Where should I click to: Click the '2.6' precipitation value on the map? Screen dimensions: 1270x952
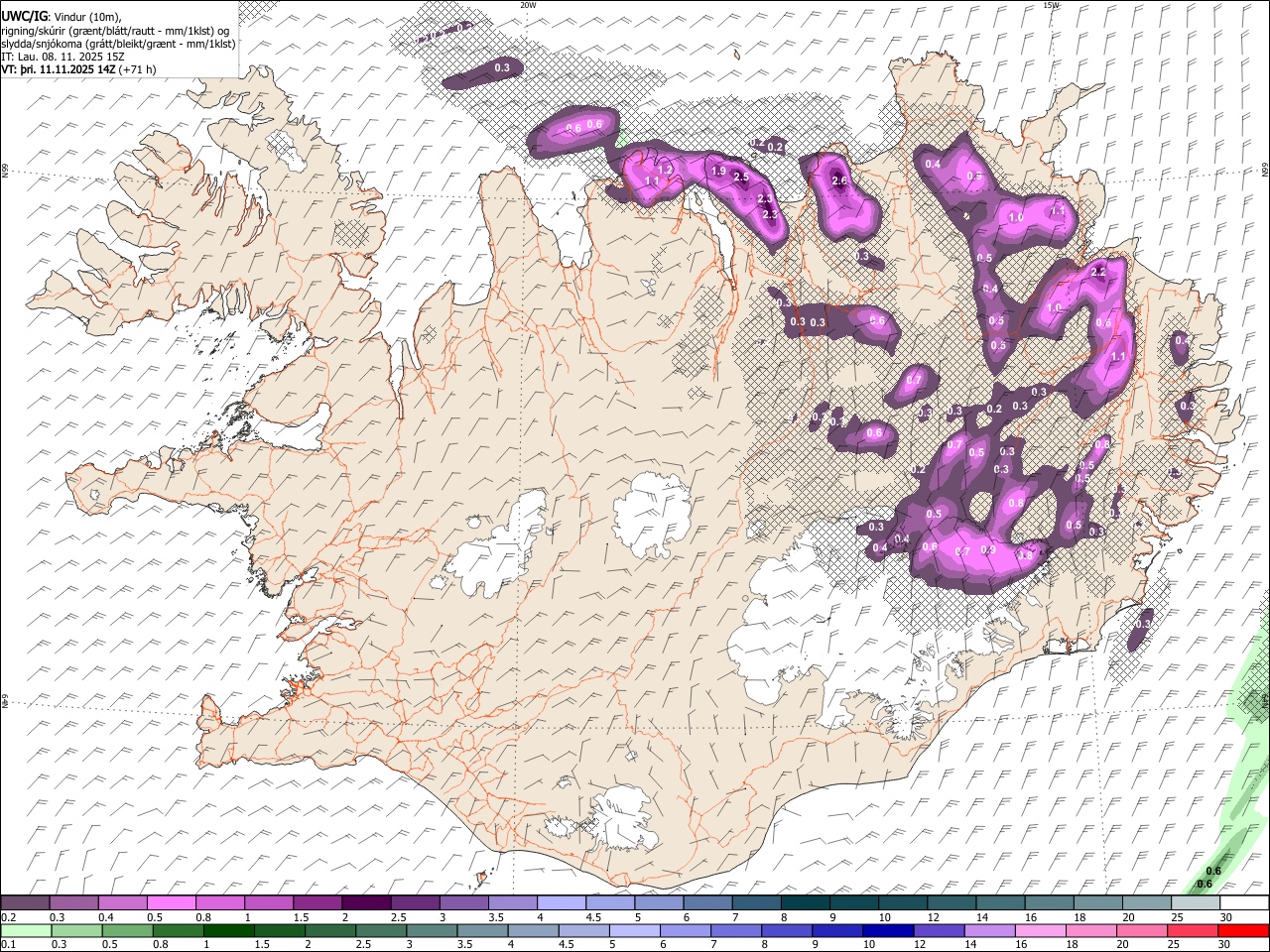839,181
